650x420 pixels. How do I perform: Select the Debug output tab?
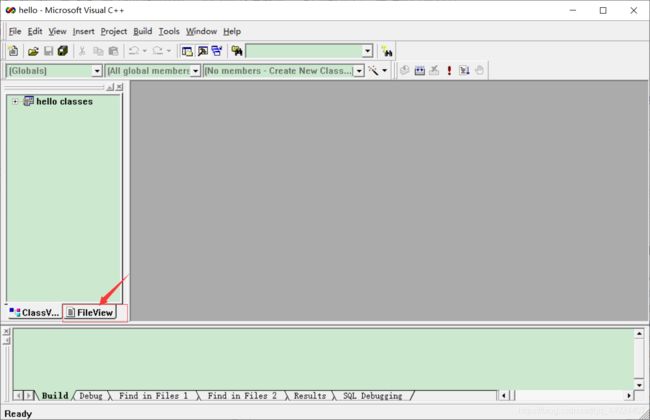91,396
